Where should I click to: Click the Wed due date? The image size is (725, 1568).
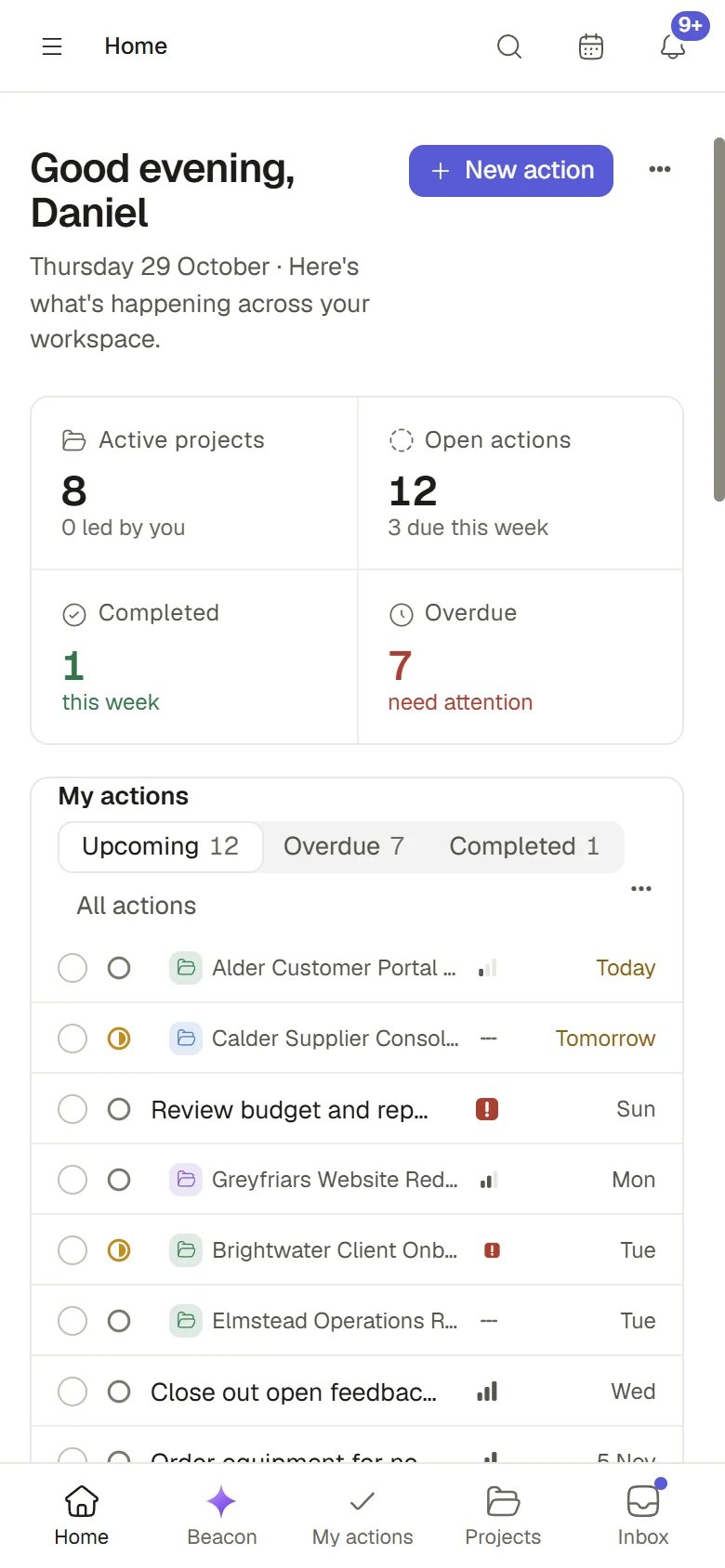point(633,1392)
